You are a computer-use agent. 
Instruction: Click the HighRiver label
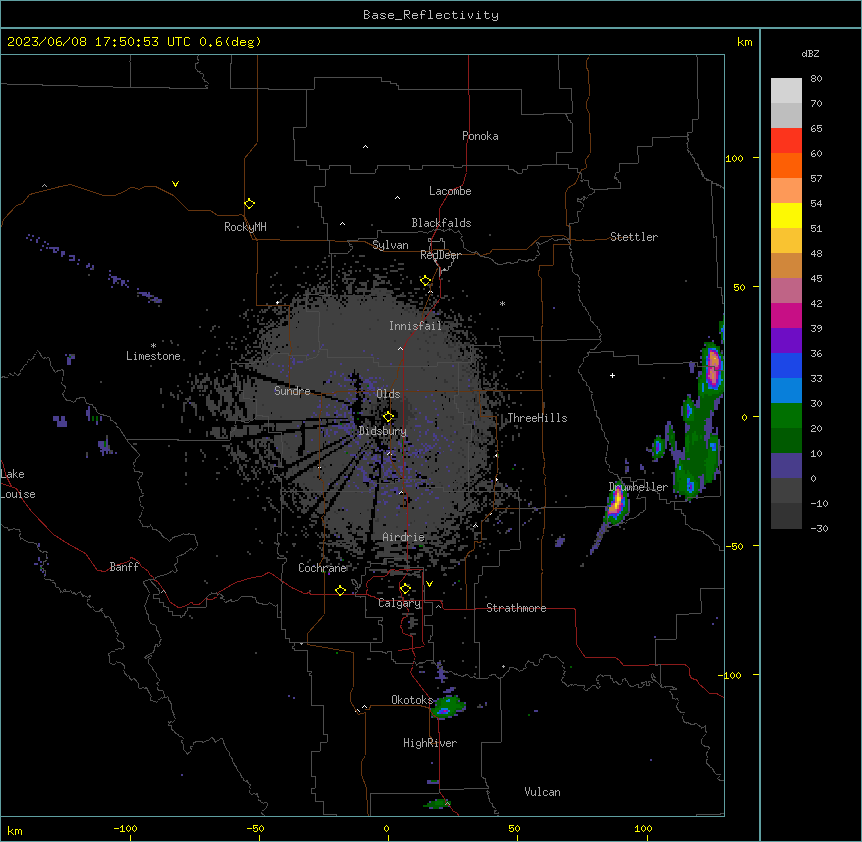pyautogui.click(x=430, y=743)
